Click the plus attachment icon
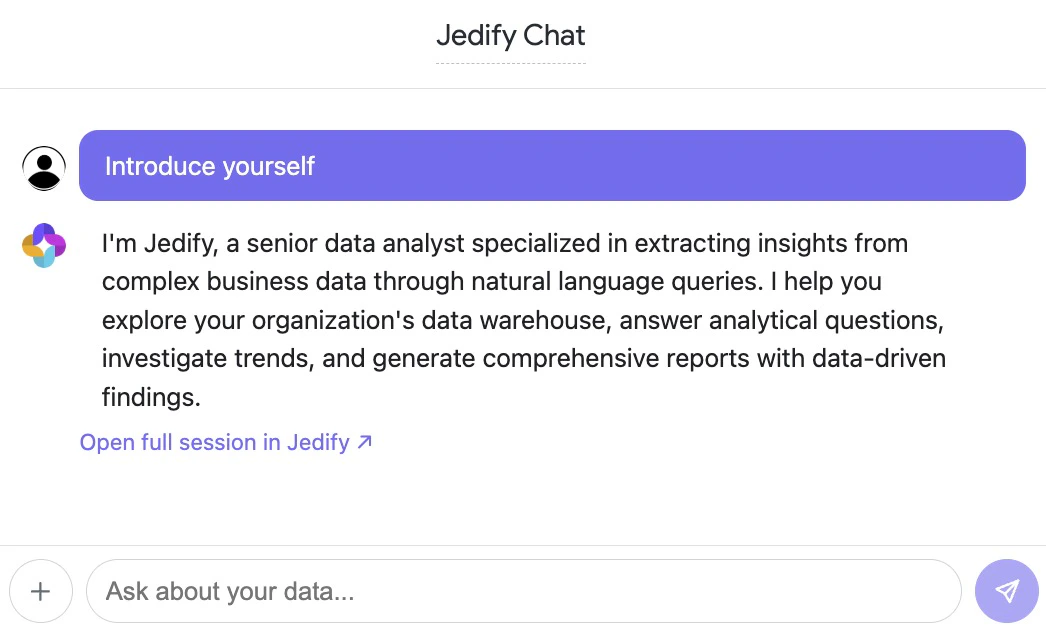Image resolution: width=1046 pixels, height=636 pixels. point(41,591)
